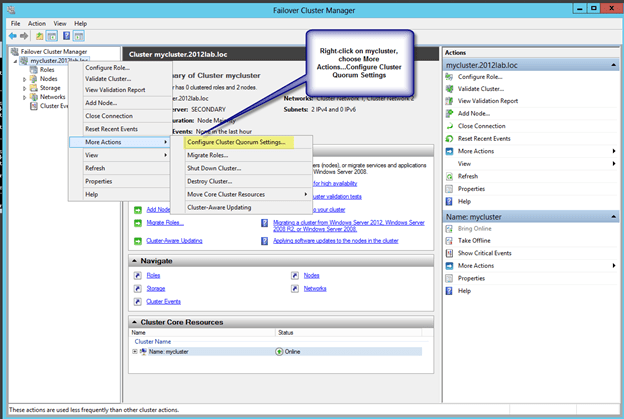Collapse the Cluster Core Resources section

point(133,321)
